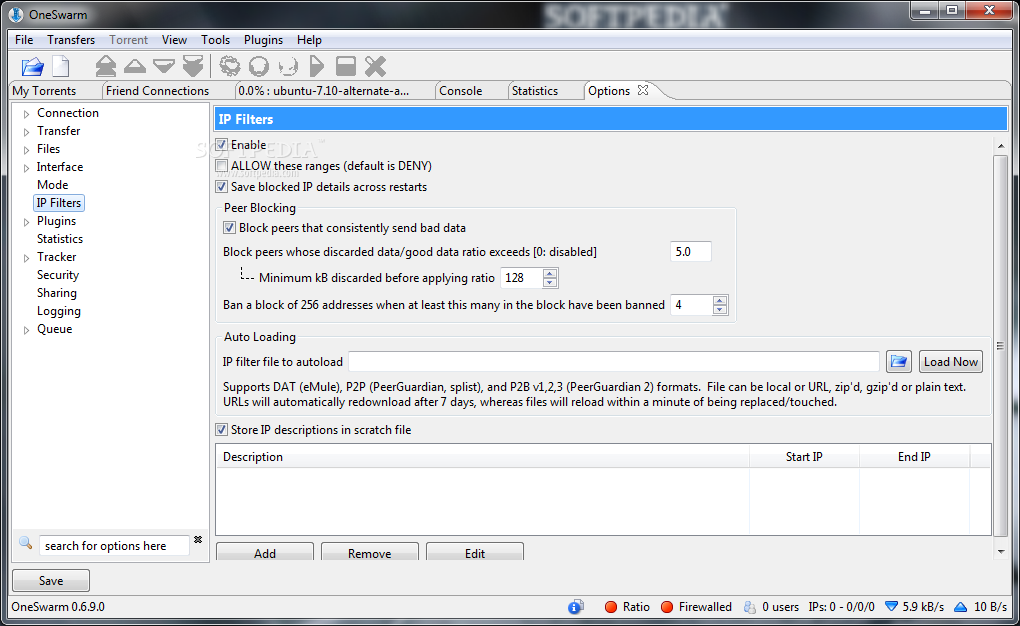Viewport: 1020px width, 626px height.
Task: Increase minimum kB discarded with up arrow
Action: click(550, 273)
